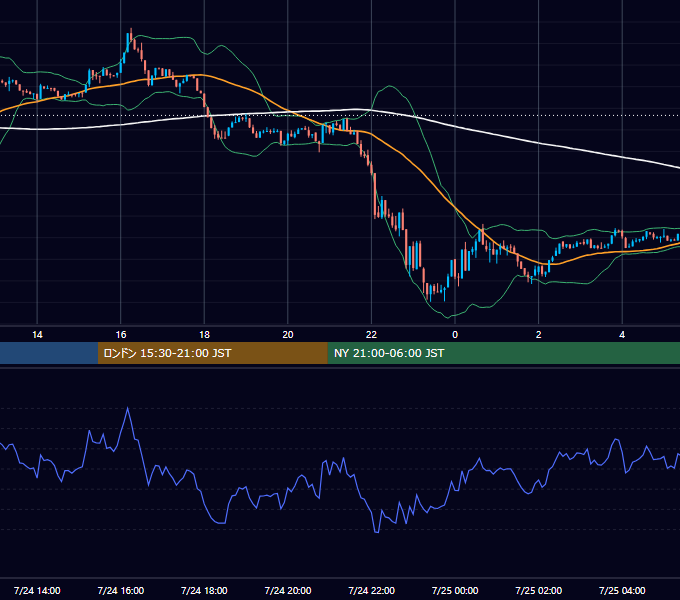Image resolution: width=680 pixels, height=600 pixels.
Task: Click the 4 hour axis label
Action: pyautogui.click(x=622, y=335)
